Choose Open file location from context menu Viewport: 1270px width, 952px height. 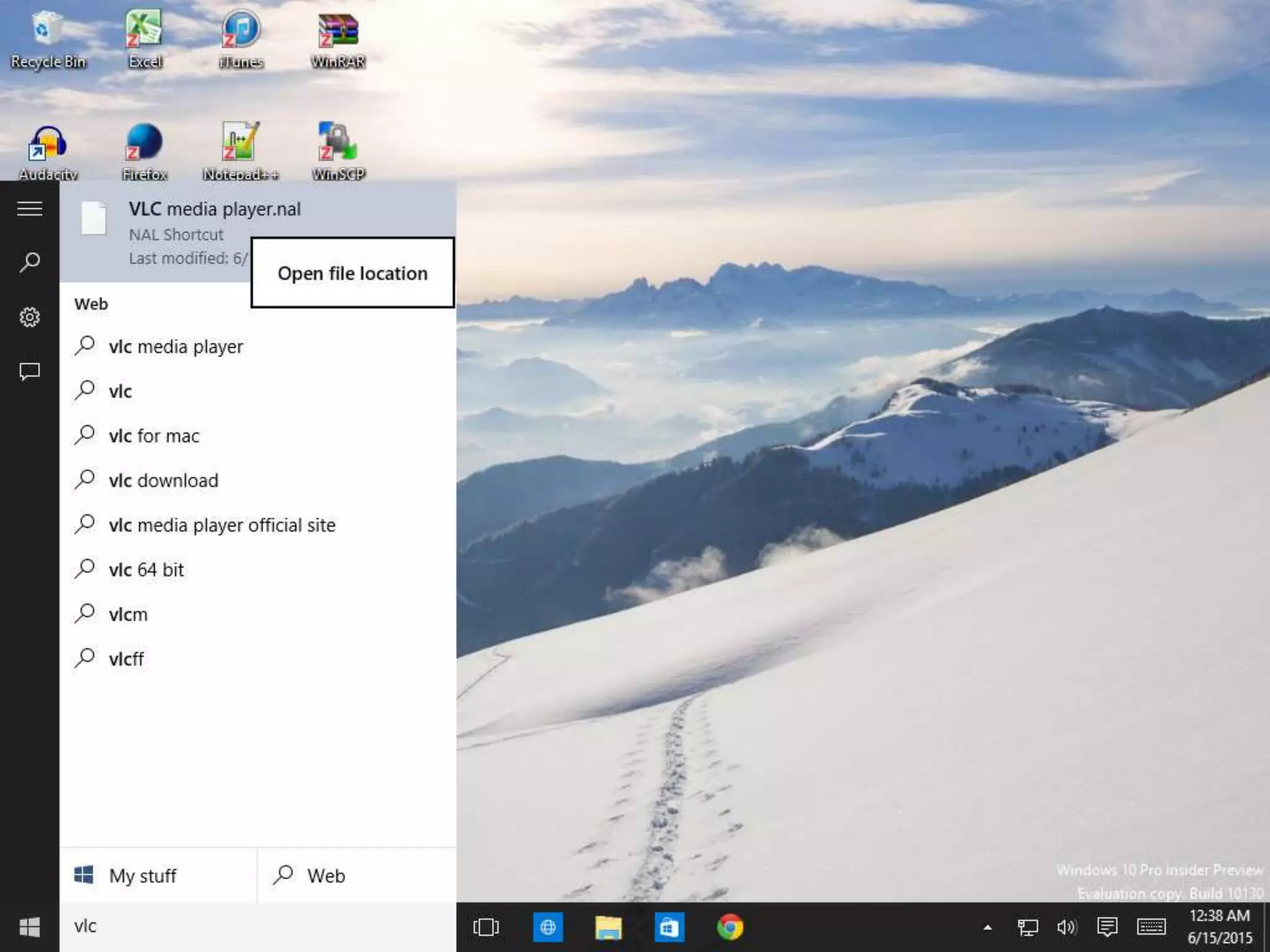click(352, 273)
